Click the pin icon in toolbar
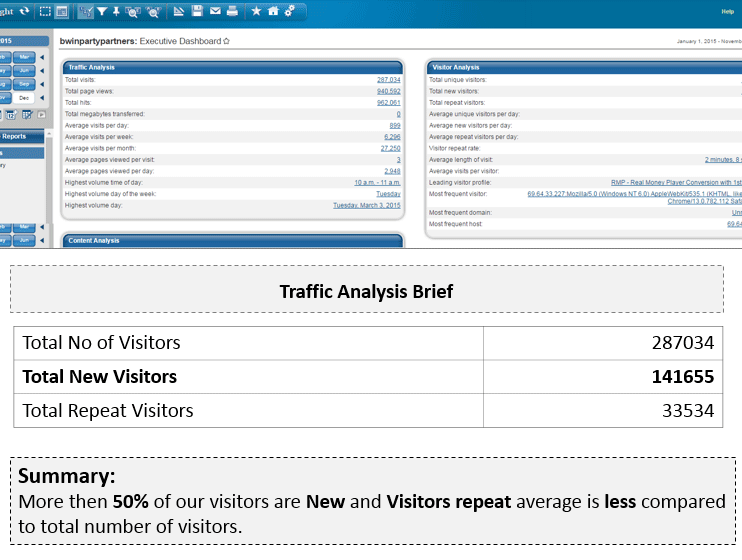 [117, 11]
